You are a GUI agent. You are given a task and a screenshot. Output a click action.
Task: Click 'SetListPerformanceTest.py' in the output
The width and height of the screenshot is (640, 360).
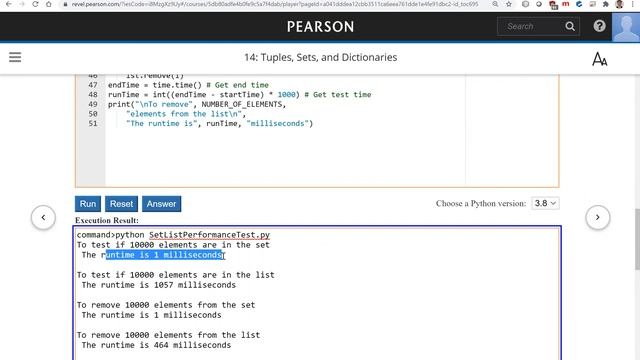[x=209, y=235]
